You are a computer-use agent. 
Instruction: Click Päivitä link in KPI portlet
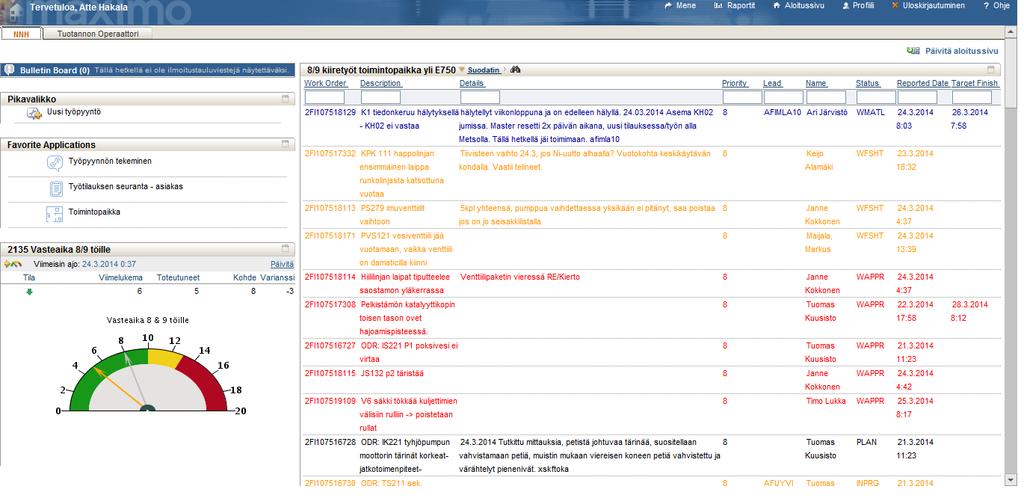[x=282, y=264]
